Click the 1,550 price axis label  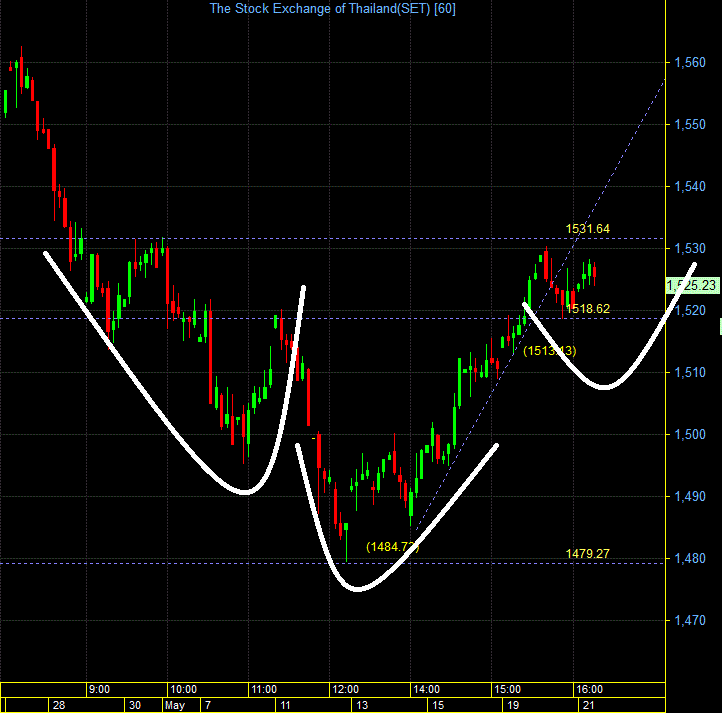click(690, 124)
